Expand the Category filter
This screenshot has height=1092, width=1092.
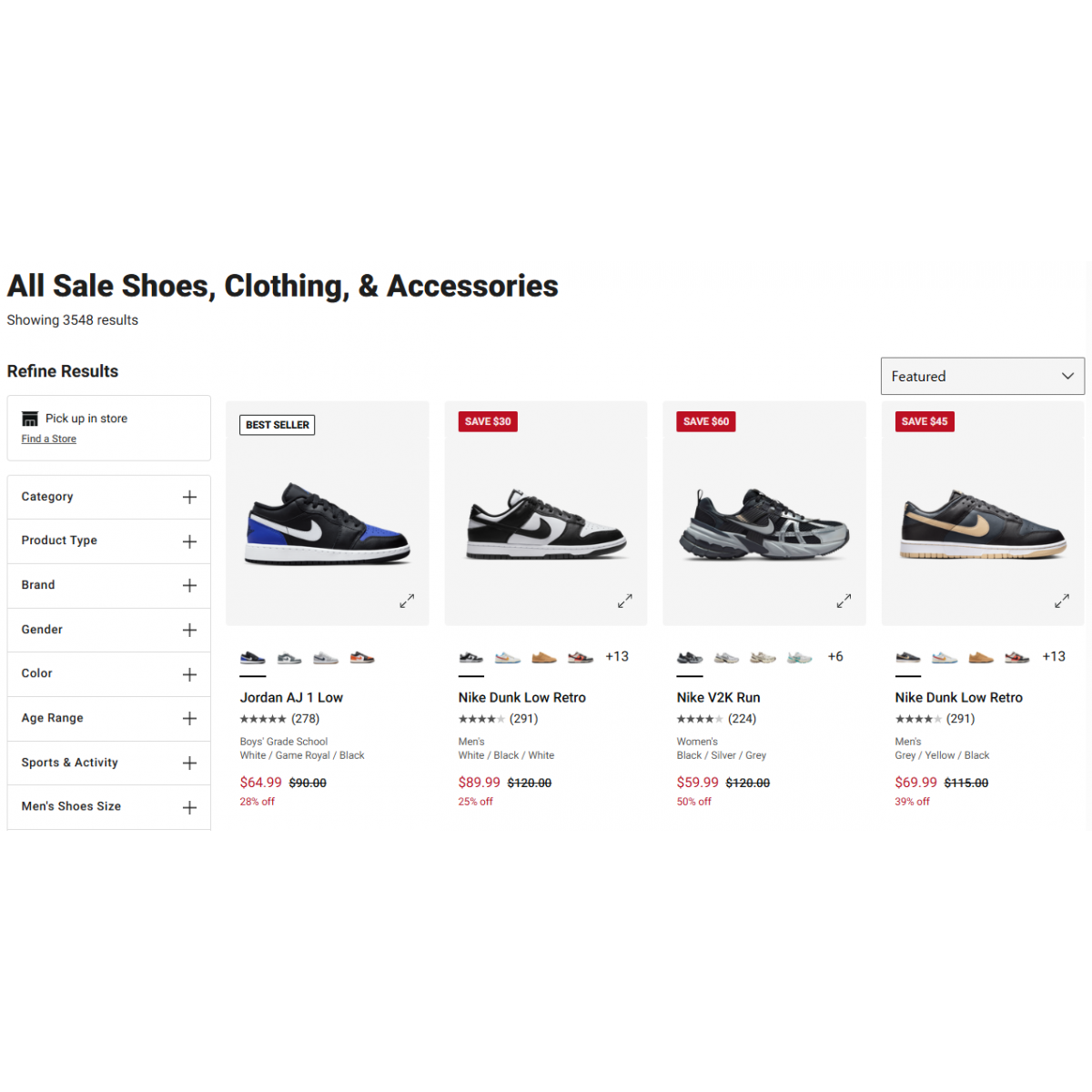tap(189, 497)
